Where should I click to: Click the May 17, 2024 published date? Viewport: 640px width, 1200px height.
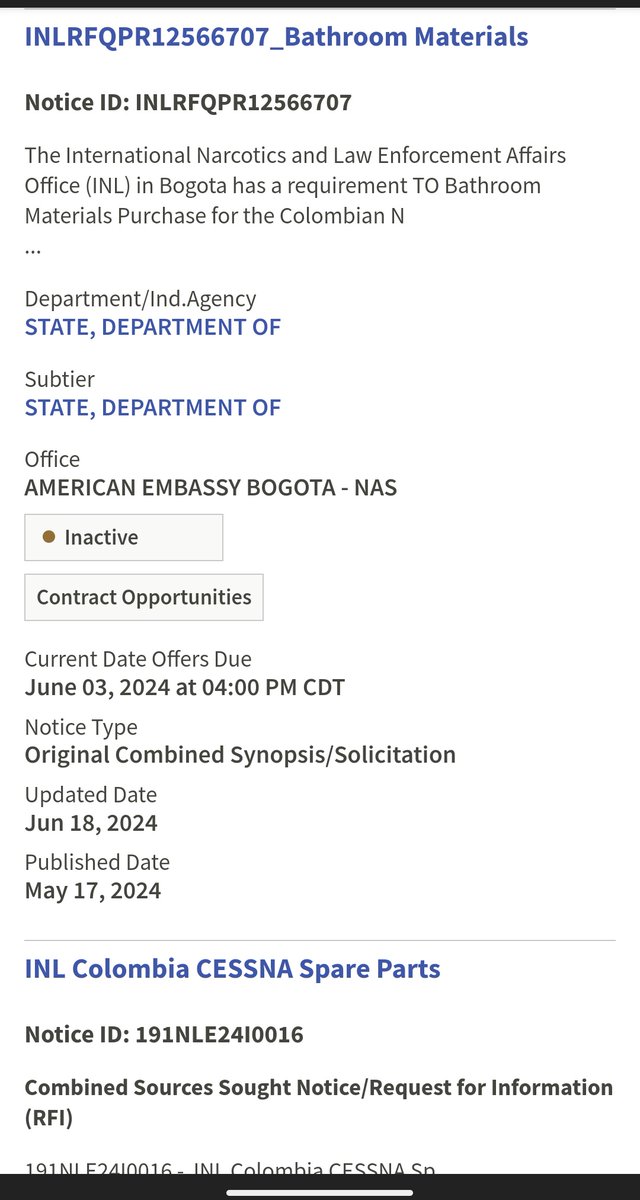click(93, 890)
